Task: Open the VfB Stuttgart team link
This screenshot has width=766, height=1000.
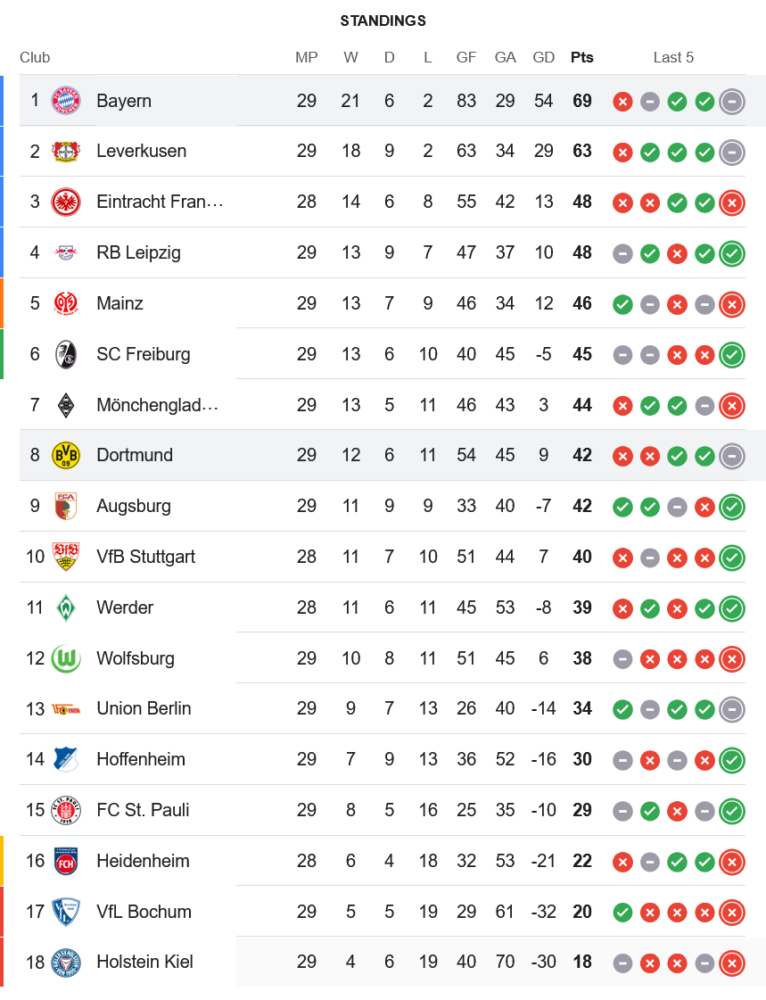Action: 146,557
